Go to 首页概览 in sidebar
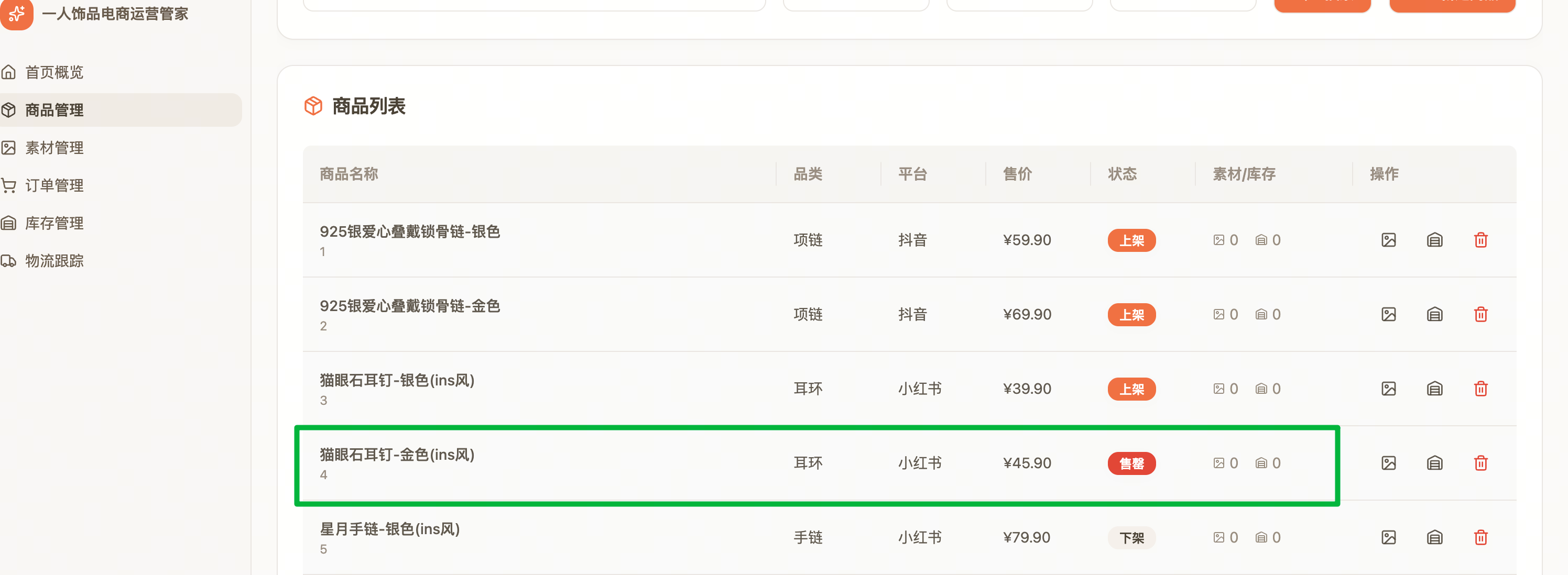1568x575 pixels. point(54,72)
